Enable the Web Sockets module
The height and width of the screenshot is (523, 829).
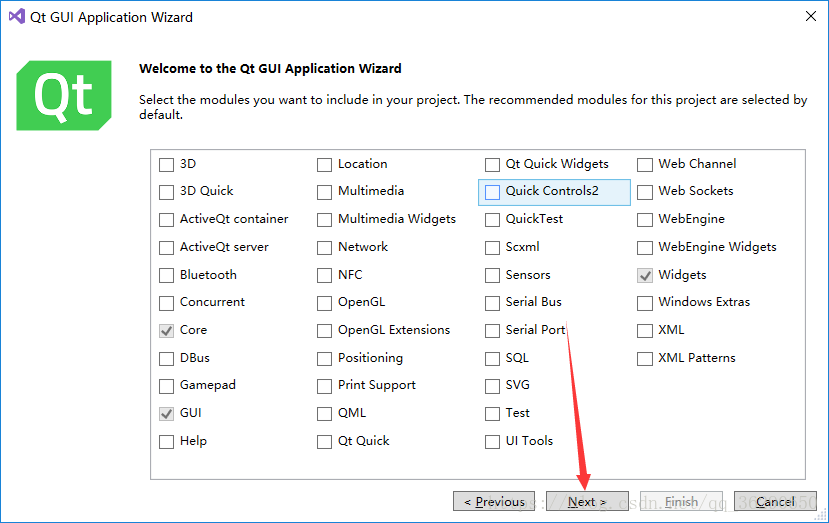(x=644, y=192)
